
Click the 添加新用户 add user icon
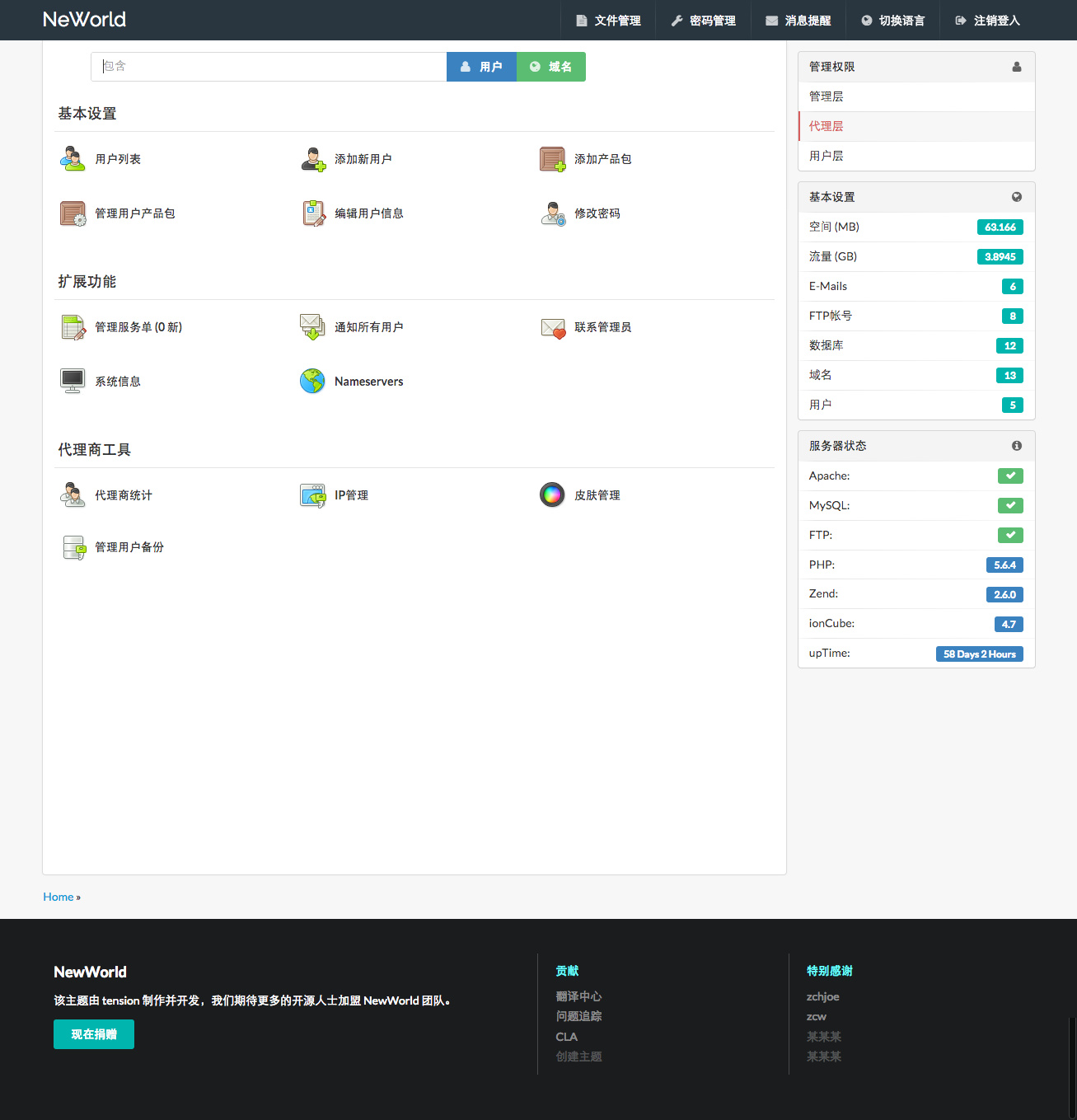pos(312,158)
